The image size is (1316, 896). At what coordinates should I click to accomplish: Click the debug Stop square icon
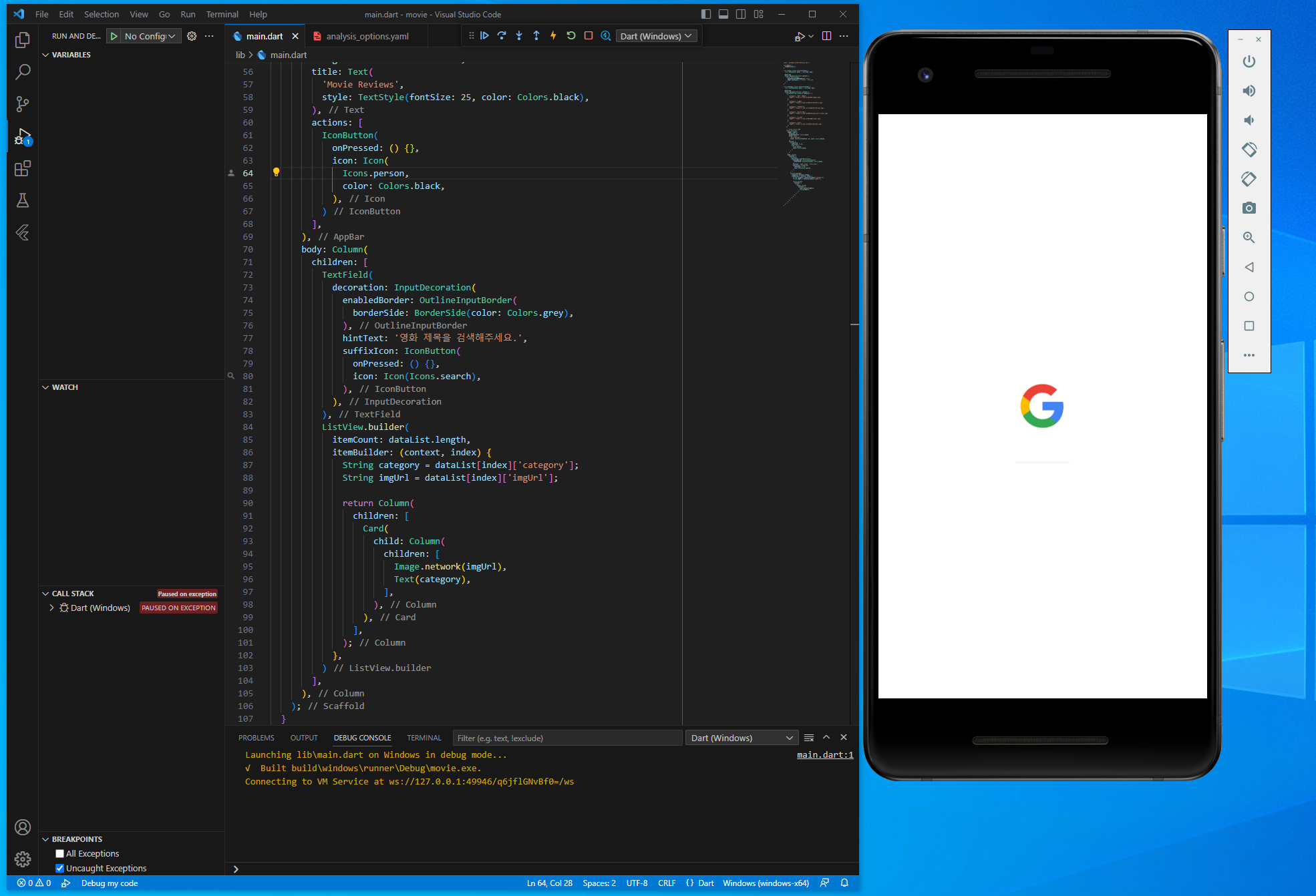[x=589, y=36]
